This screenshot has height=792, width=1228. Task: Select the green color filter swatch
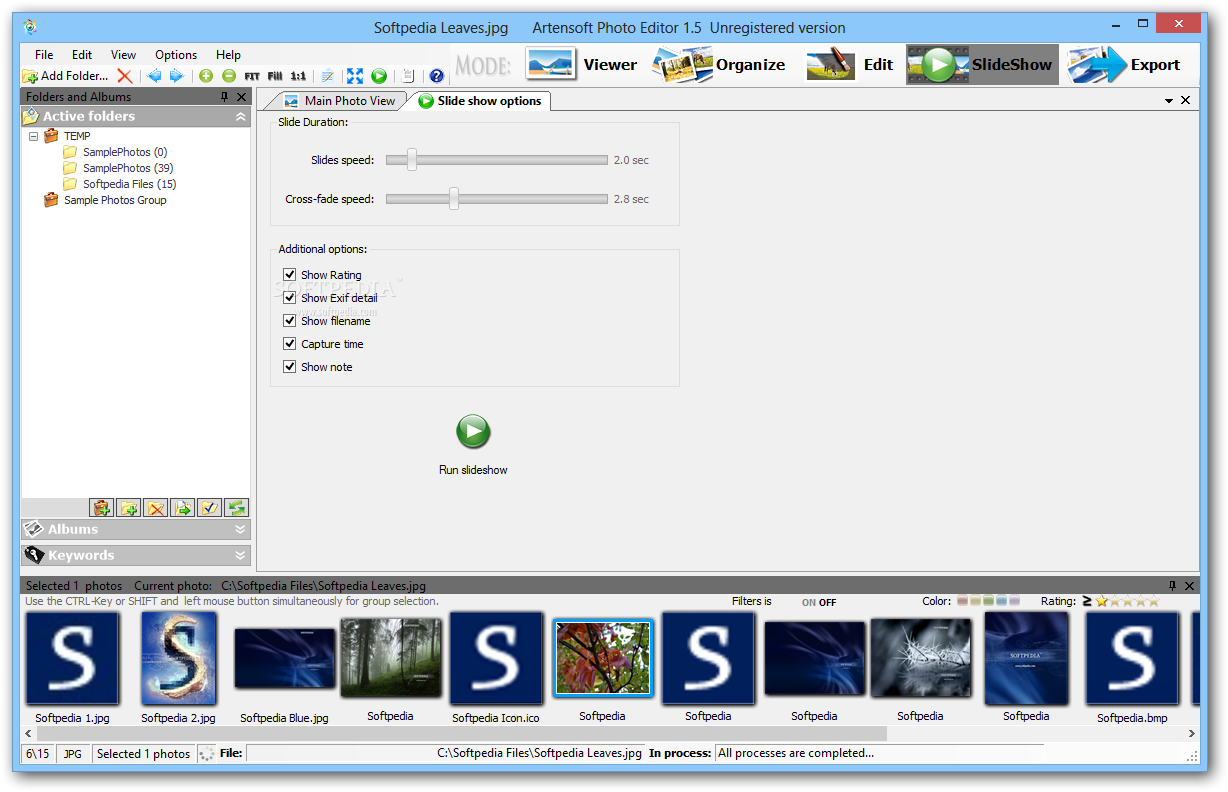pos(989,601)
